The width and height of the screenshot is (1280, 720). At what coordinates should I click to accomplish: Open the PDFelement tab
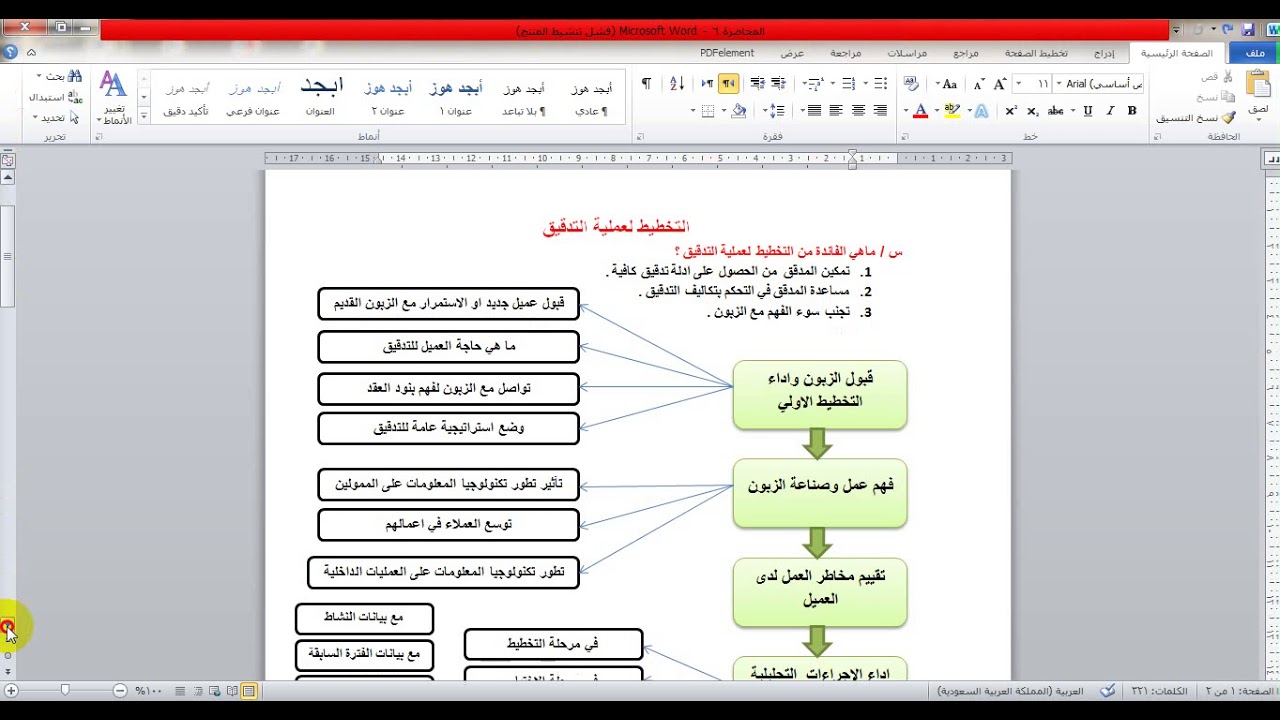[x=727, y=53]
